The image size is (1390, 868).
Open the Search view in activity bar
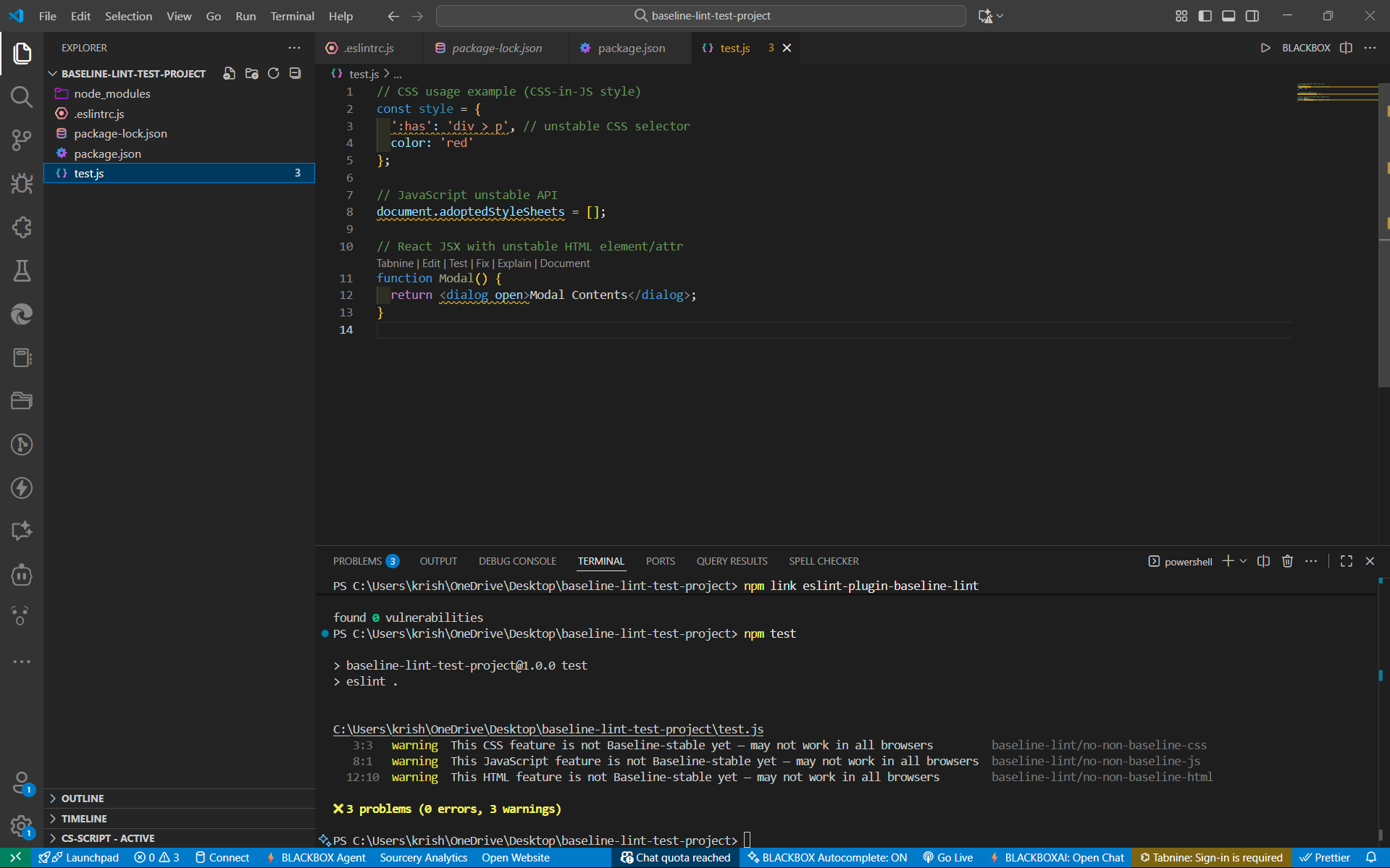[x=22, y=97]
